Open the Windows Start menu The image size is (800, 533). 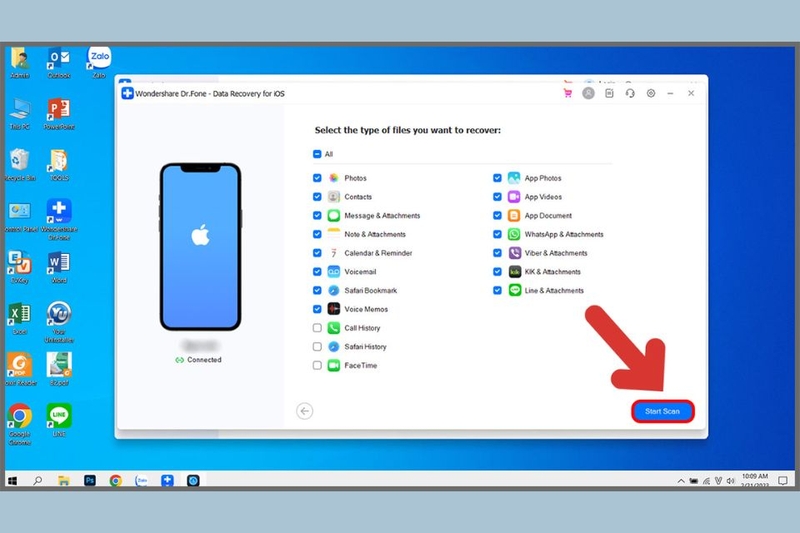13,480
